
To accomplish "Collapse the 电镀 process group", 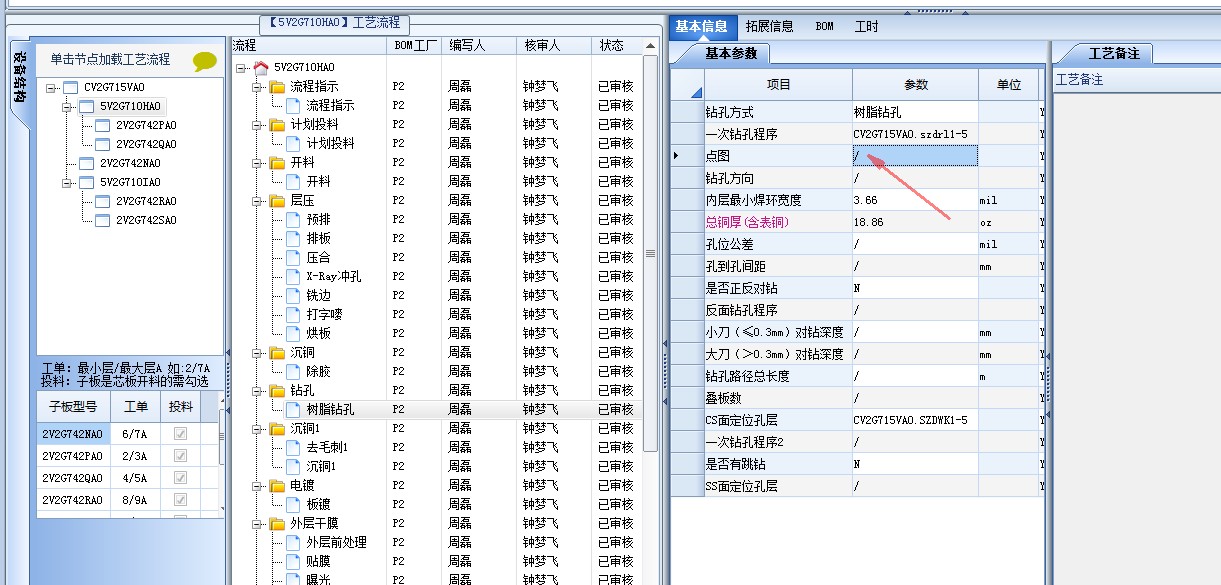I will pyautogui.click(x=257, y=485).
